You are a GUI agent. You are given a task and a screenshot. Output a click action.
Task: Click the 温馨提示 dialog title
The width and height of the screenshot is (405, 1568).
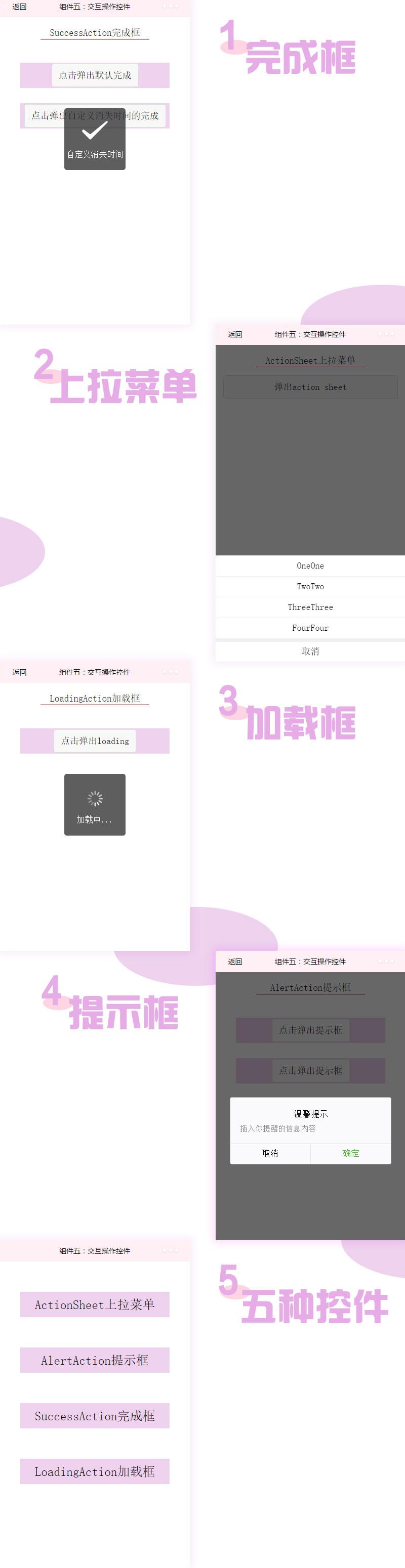click(311, 1114)
